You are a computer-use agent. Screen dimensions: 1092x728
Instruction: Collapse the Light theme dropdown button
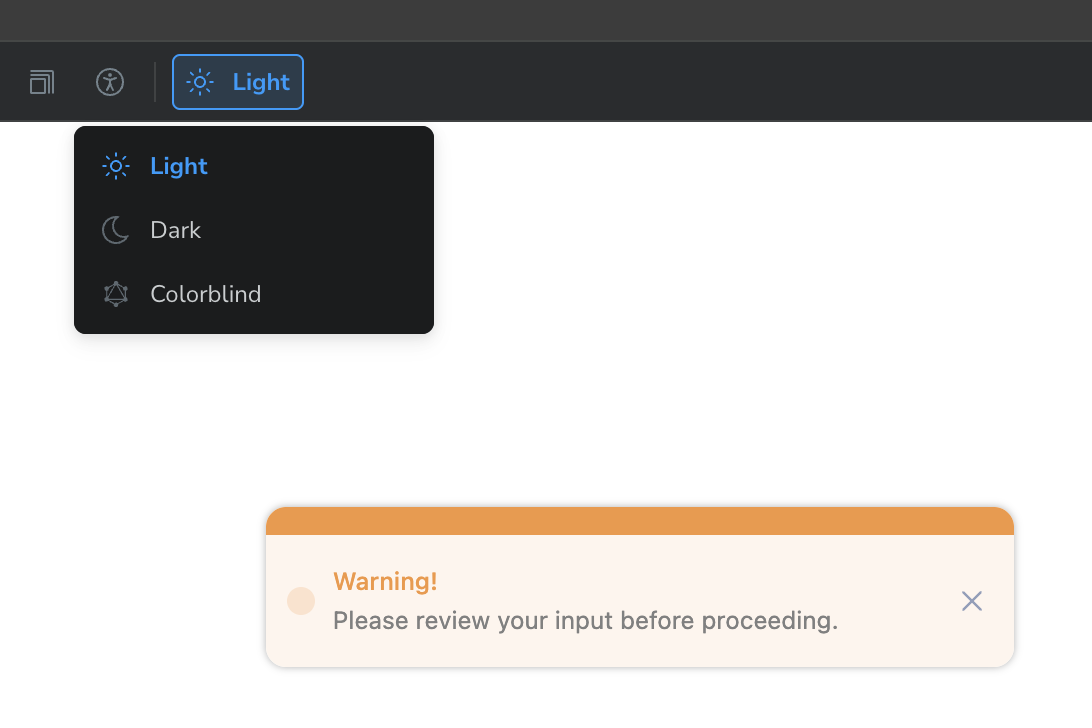(238, 82)
